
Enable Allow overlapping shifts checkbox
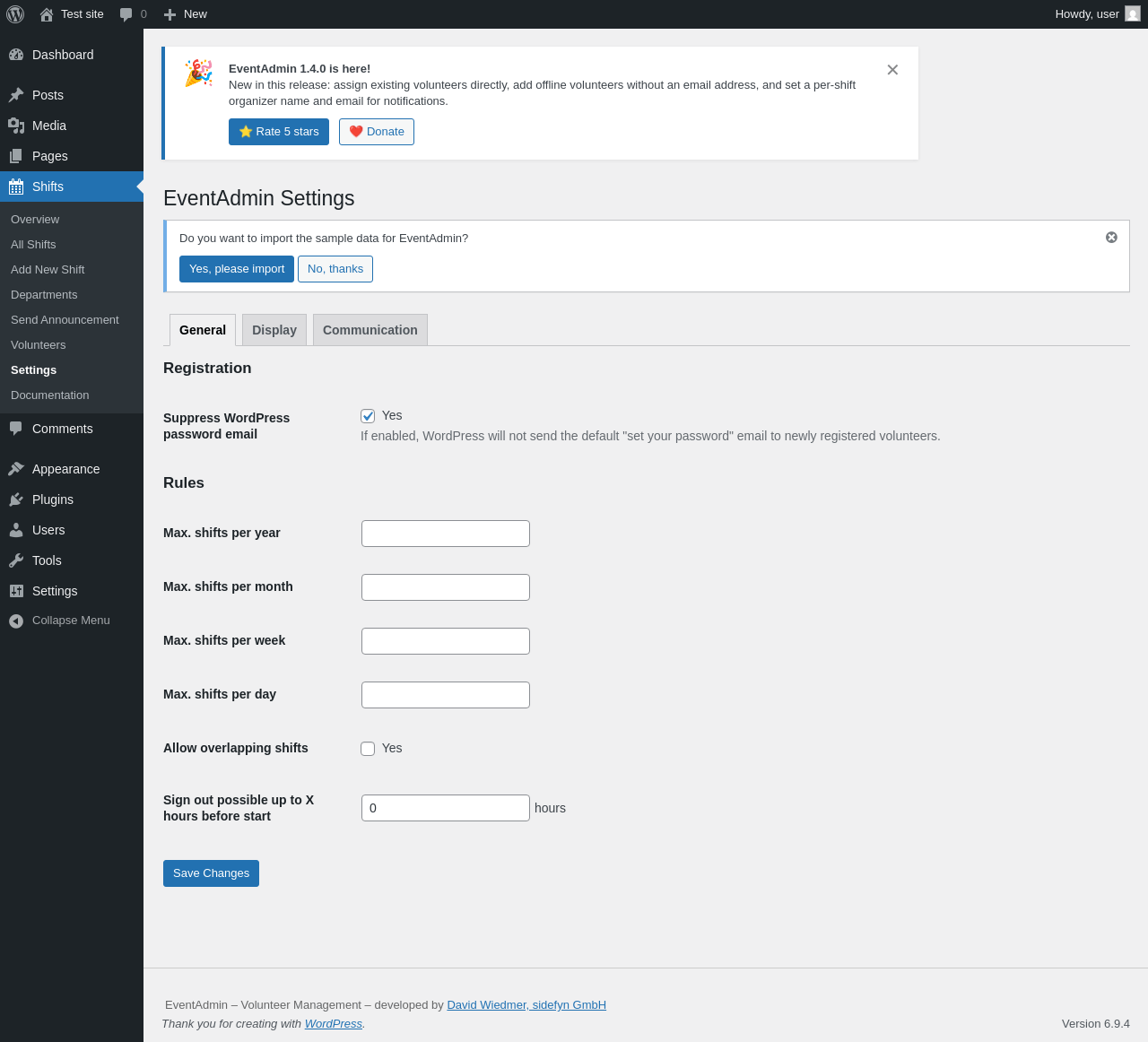(x=368, y=749)
